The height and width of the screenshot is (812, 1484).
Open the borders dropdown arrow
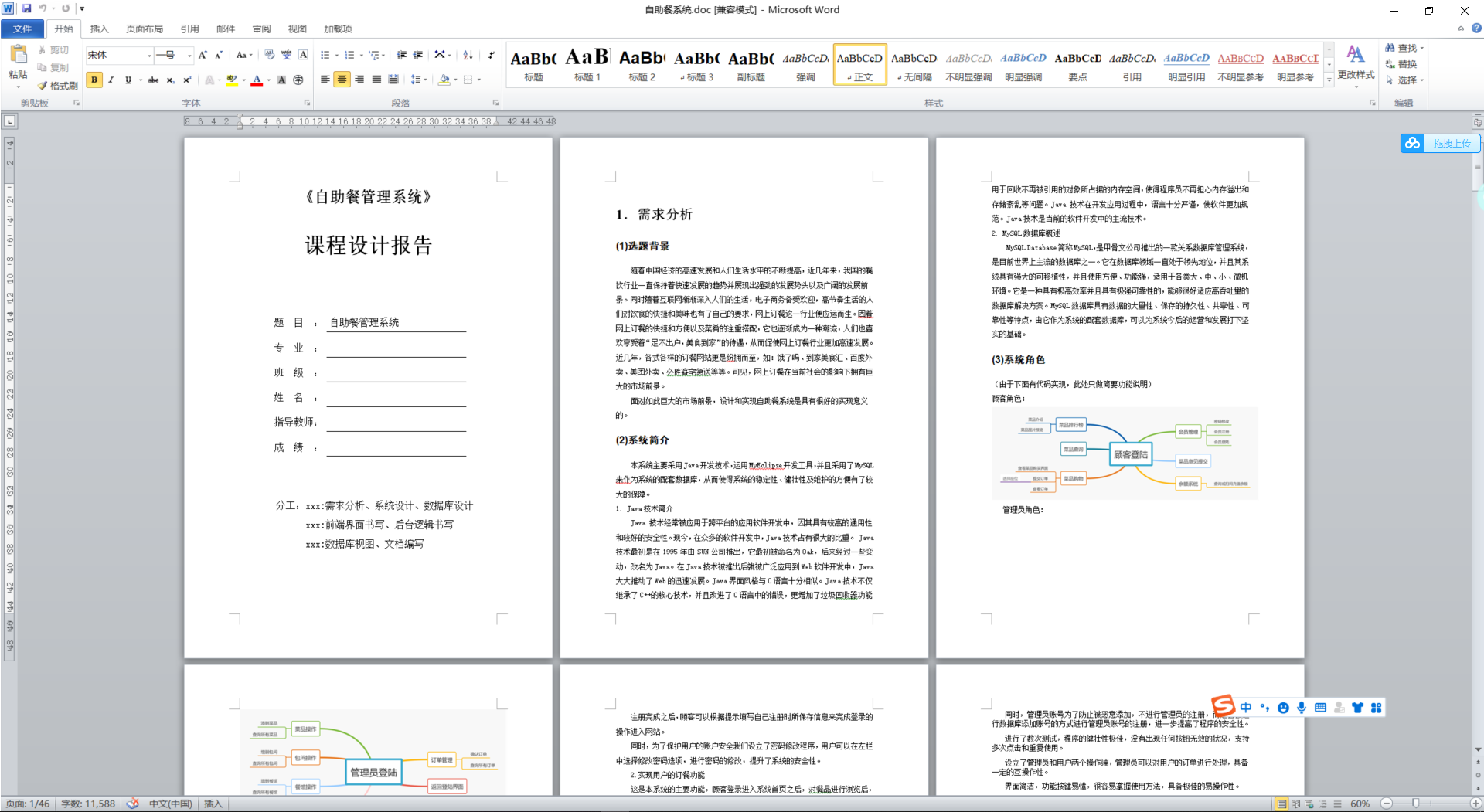pos(479,80)
